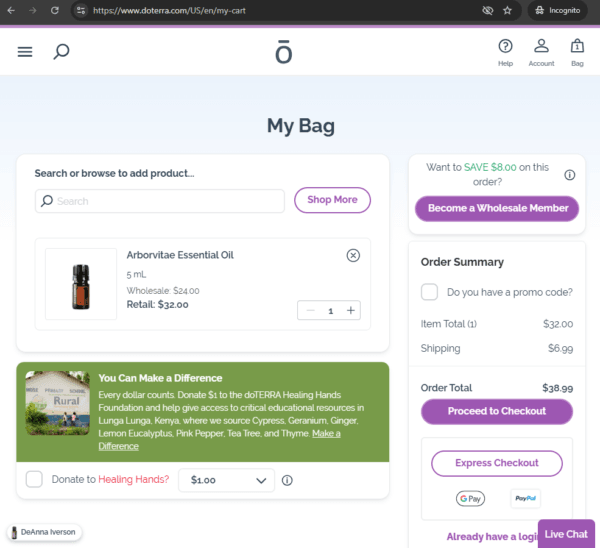The height and width of the screenshot is (548, 600).
Task: Show wholesale savings info icon
Action: [569, 175]
